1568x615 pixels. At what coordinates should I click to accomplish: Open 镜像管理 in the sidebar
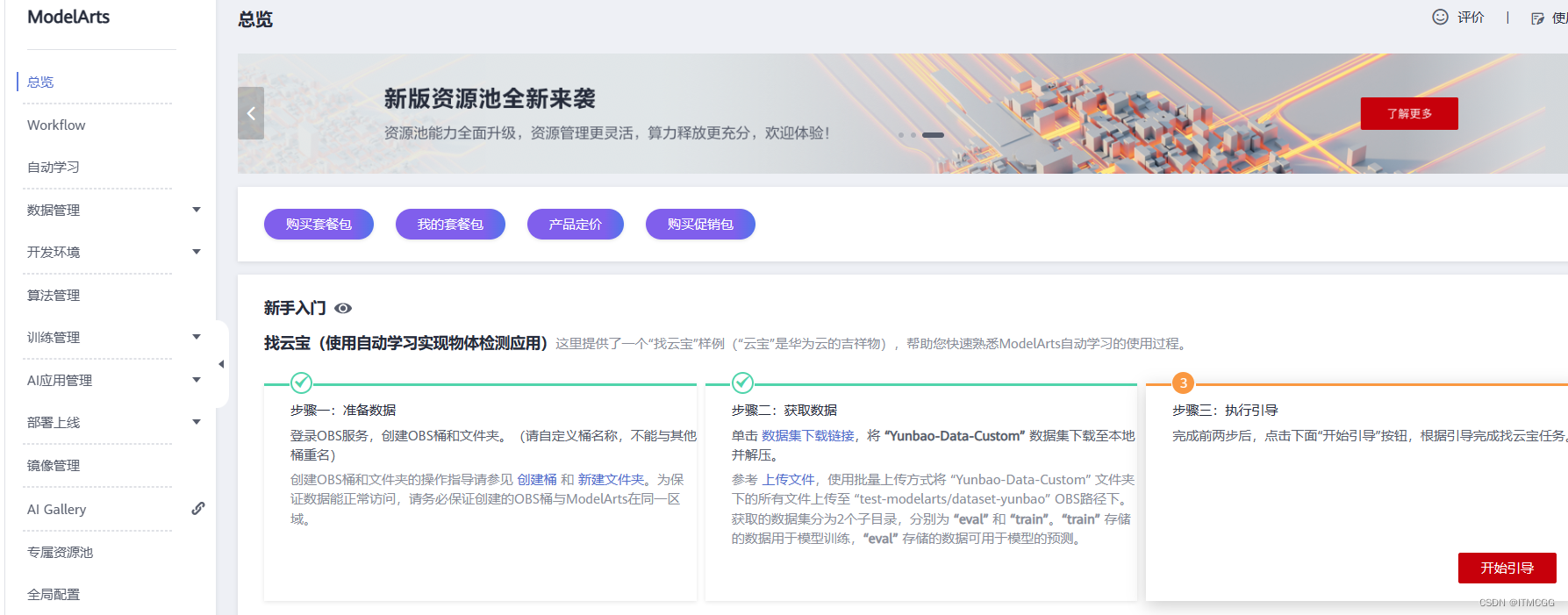(54, 465)
